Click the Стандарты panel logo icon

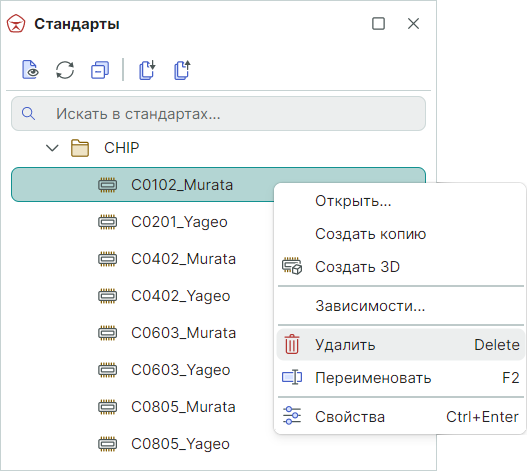(16, 24)
